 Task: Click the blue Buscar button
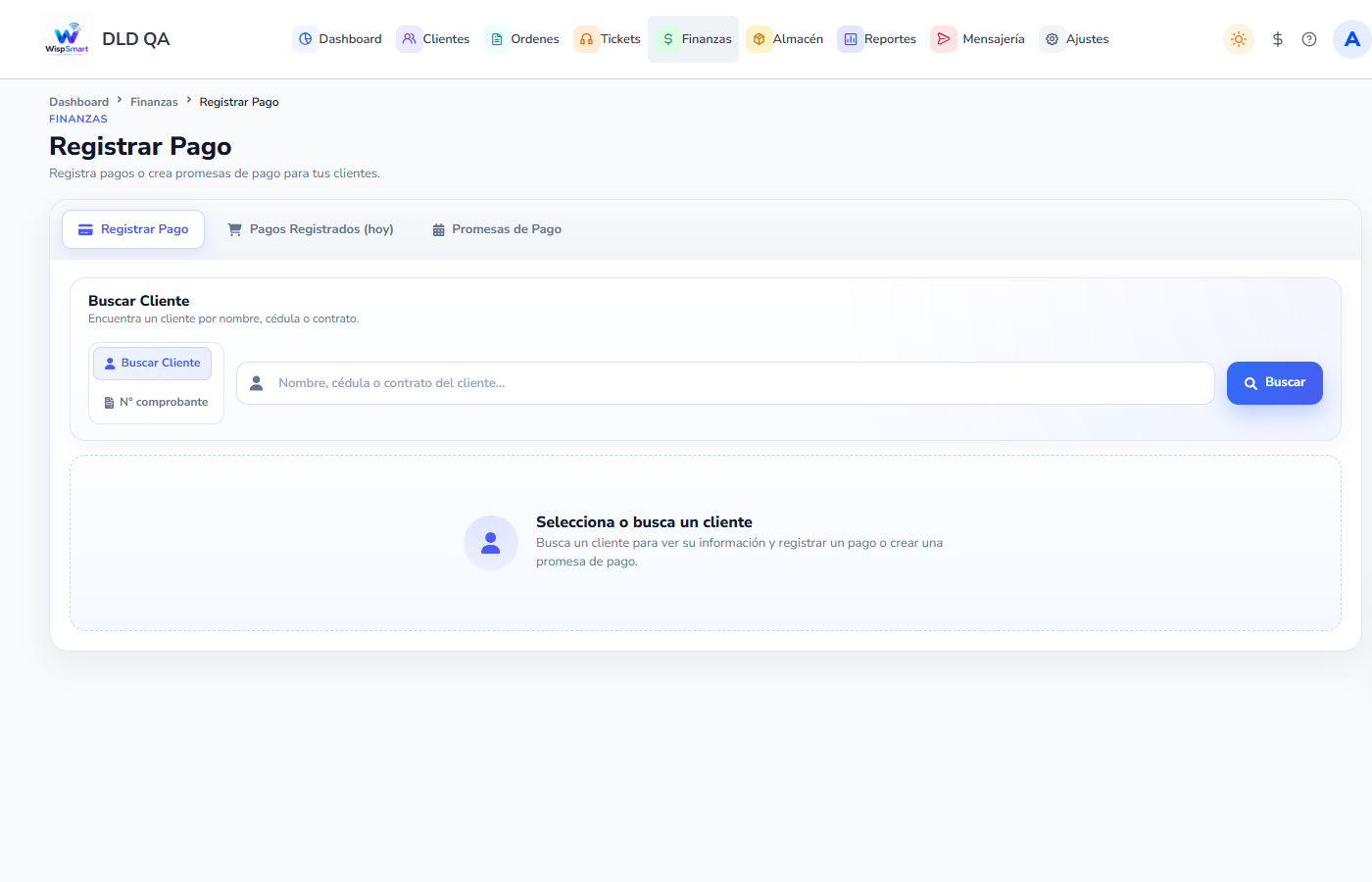(x=1275, y=383)
